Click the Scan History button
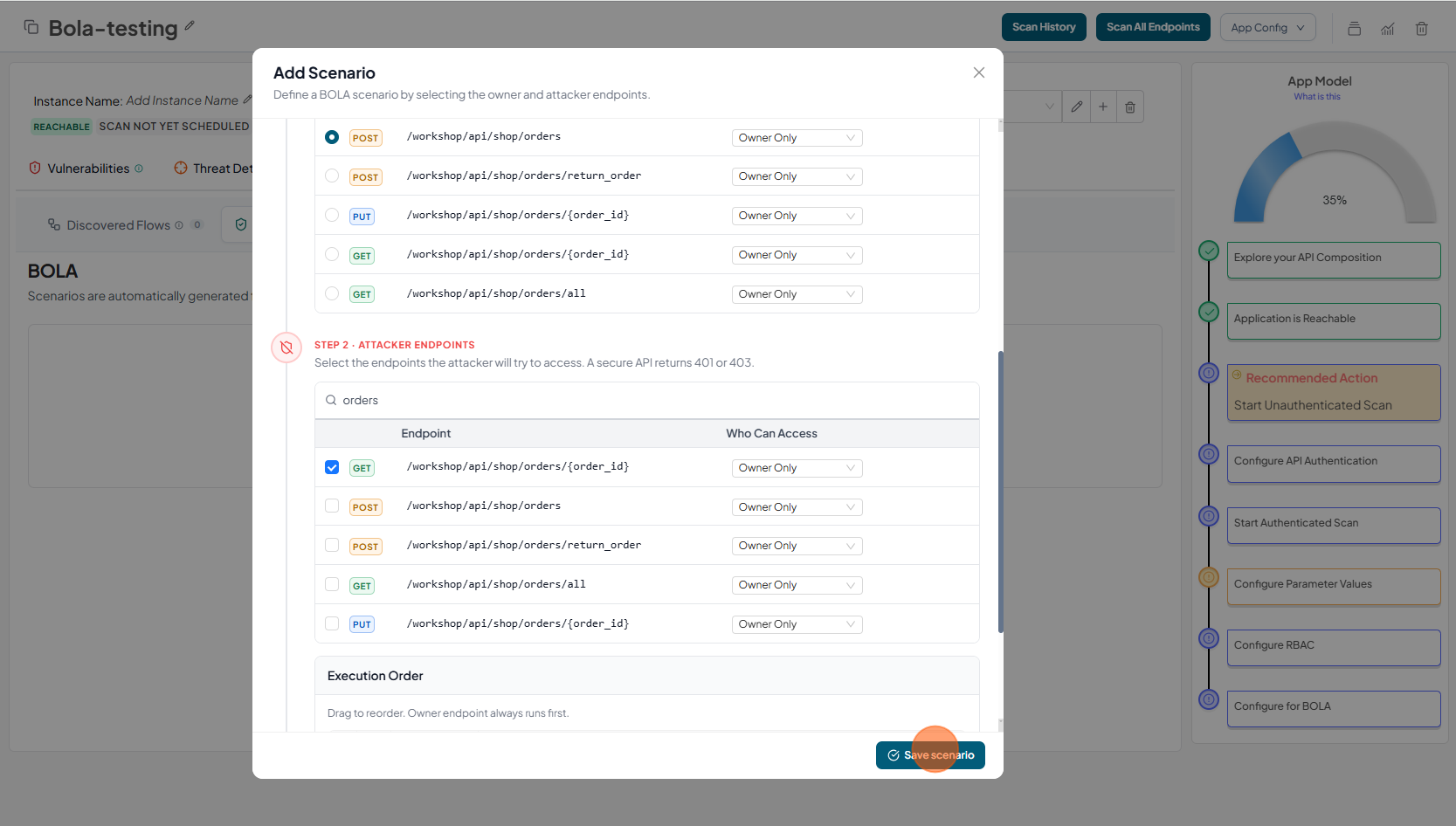 [x=1043, y=27]
